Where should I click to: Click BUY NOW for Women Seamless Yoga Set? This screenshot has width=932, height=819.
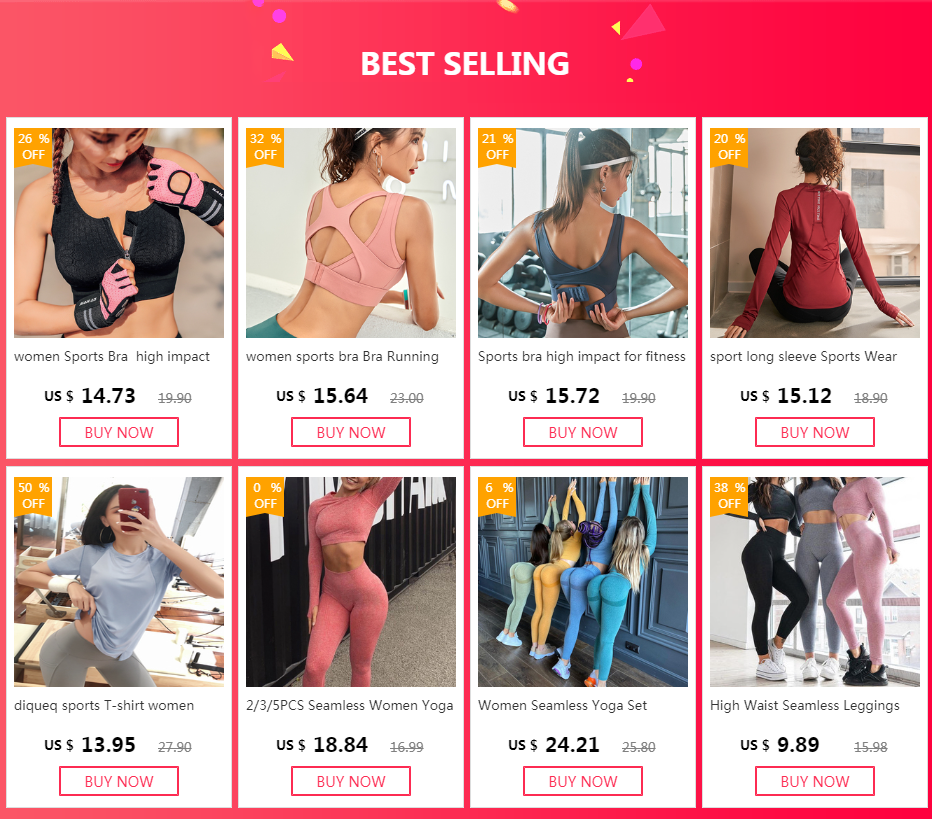582,781
